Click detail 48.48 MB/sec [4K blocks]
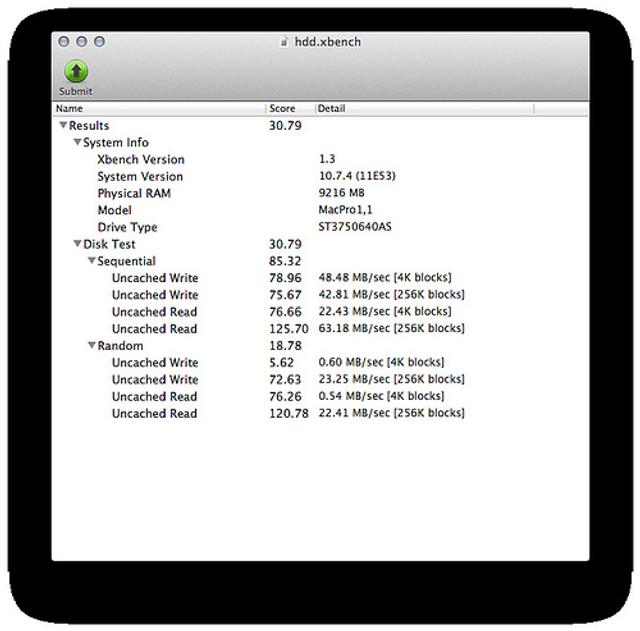This screenshot has height=631, width=640. pos(385,278)
